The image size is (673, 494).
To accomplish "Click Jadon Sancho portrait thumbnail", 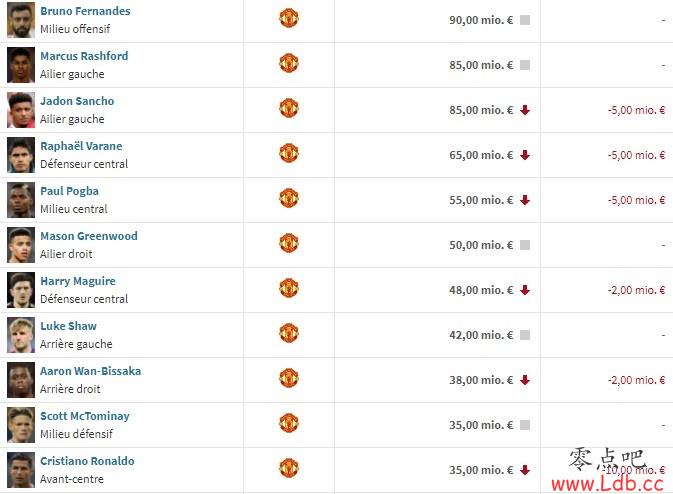I will [x=21, y=110].
